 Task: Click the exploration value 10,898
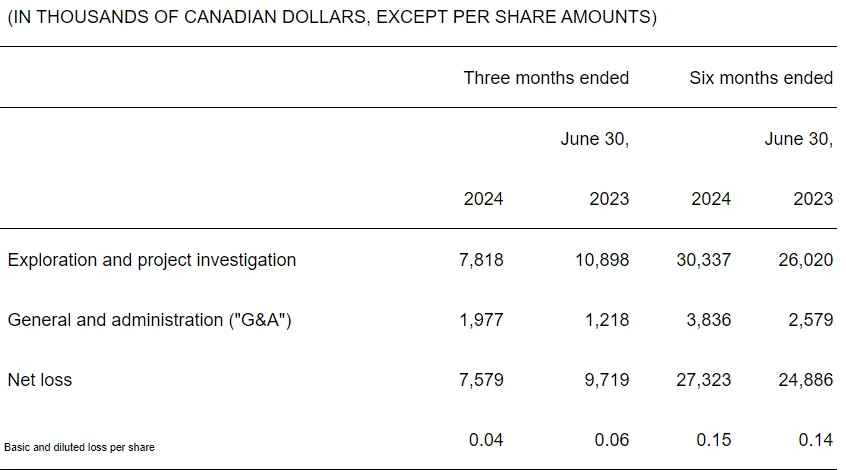click(x=599, y=260)
